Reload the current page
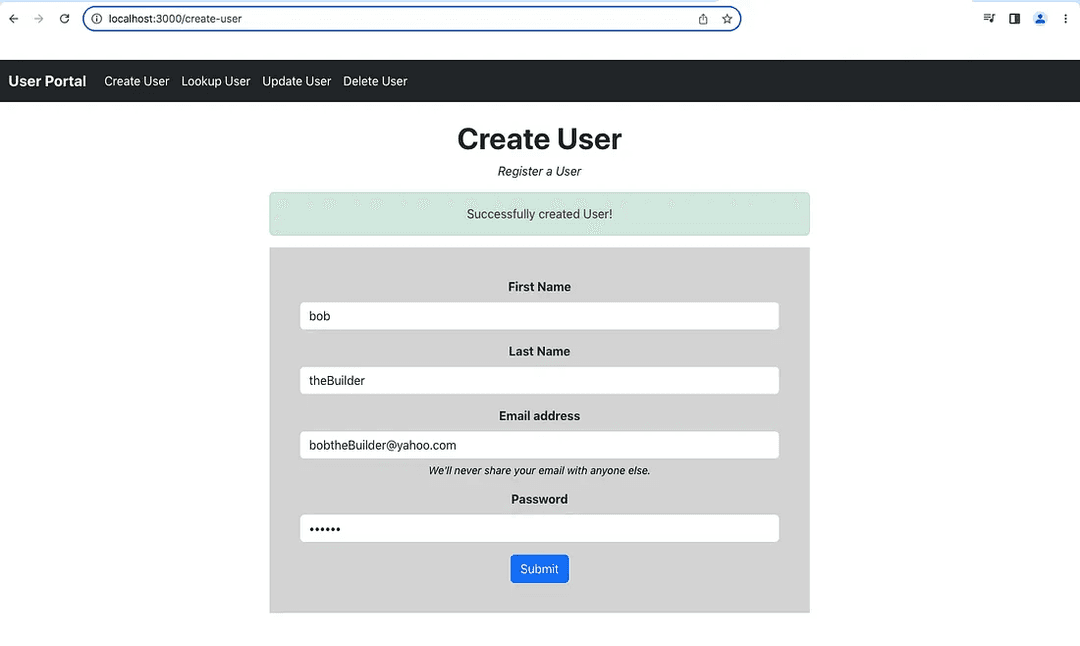The image size is (1080, 646). [x=65, y=19]
